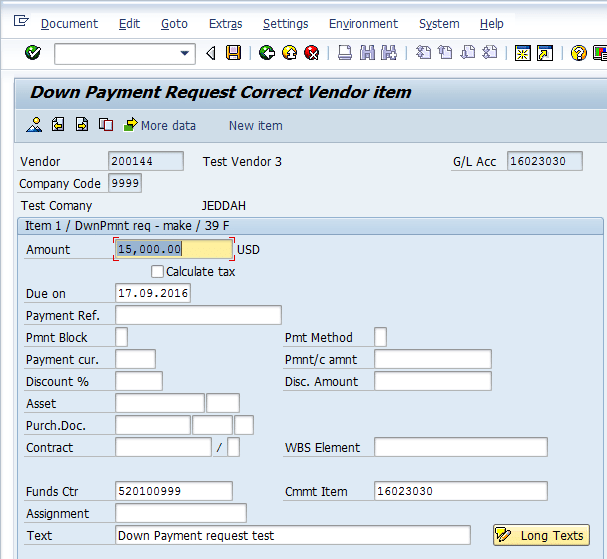The width and height of the screenshot is (607, 559).
Task: Click the Find binoculars icon
Action: coord(367,53)
